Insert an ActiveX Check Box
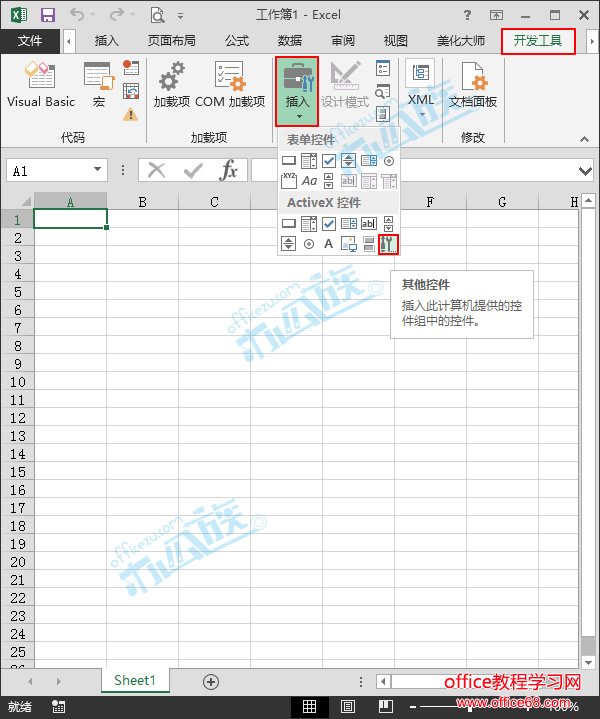The height and width of the screenshot is (719, 600). pyautogui.click(x=329, y=224)
